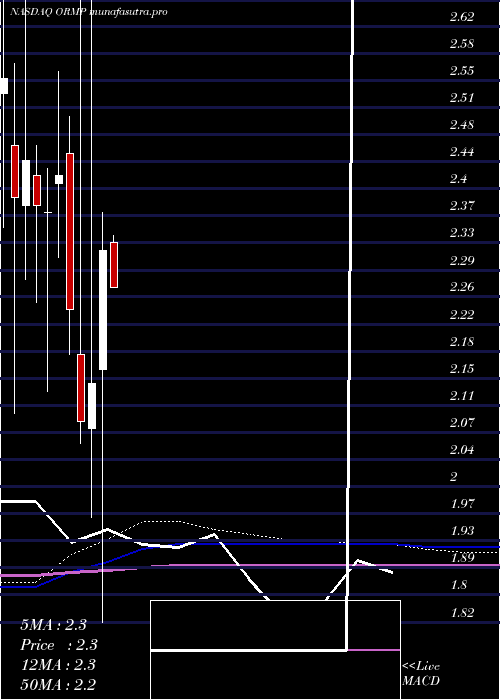Screen dimensions: 500x700
Task: Click the 1.82 price axis label
Action: click(462, 612)
